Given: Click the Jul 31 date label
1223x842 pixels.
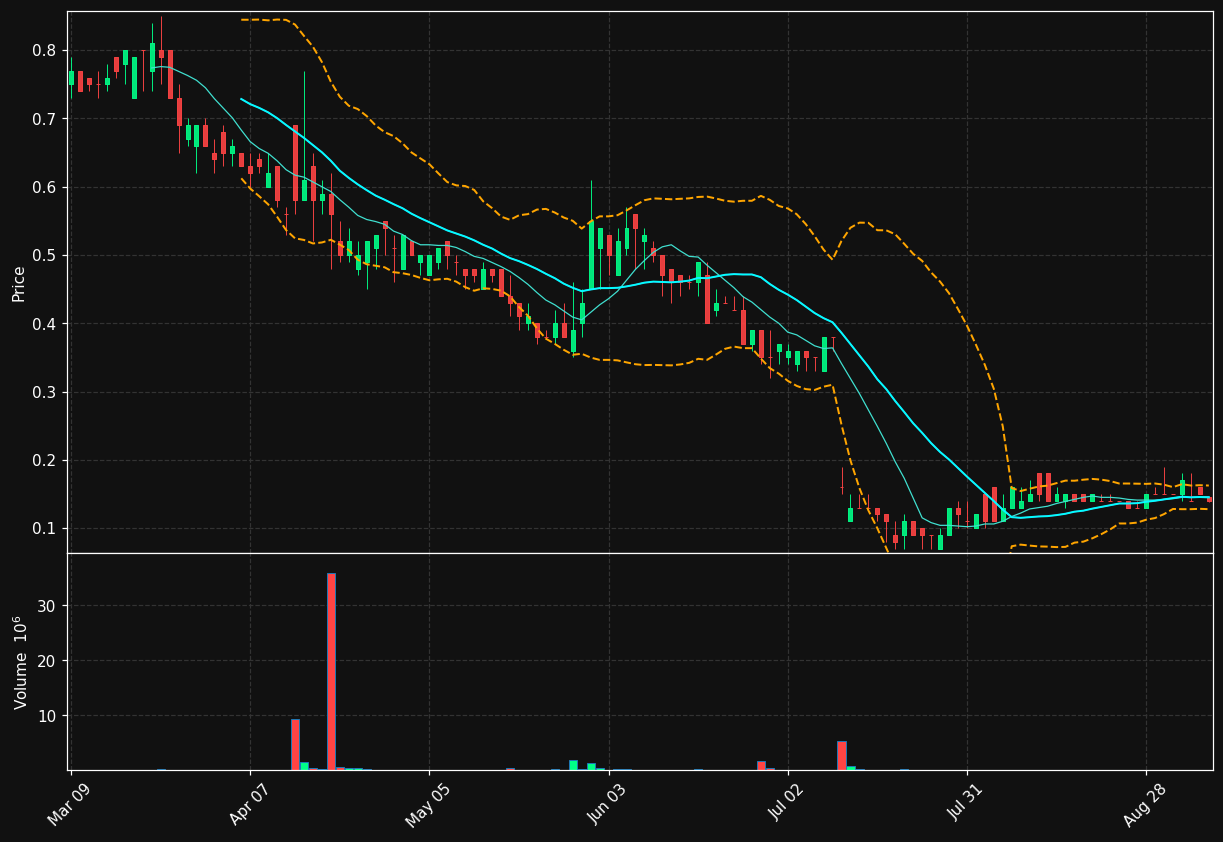Looking at the screenshot, I should tap(966, 803).
